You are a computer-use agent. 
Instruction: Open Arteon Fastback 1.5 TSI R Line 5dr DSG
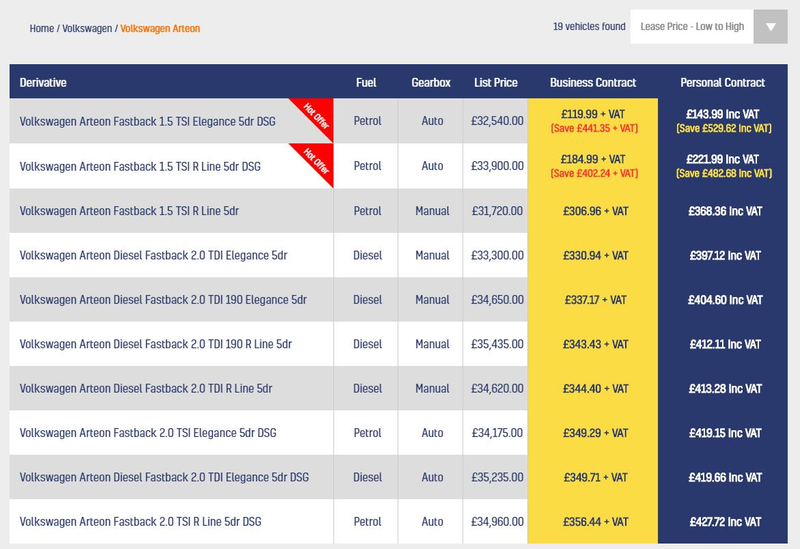tap(140, 166)
